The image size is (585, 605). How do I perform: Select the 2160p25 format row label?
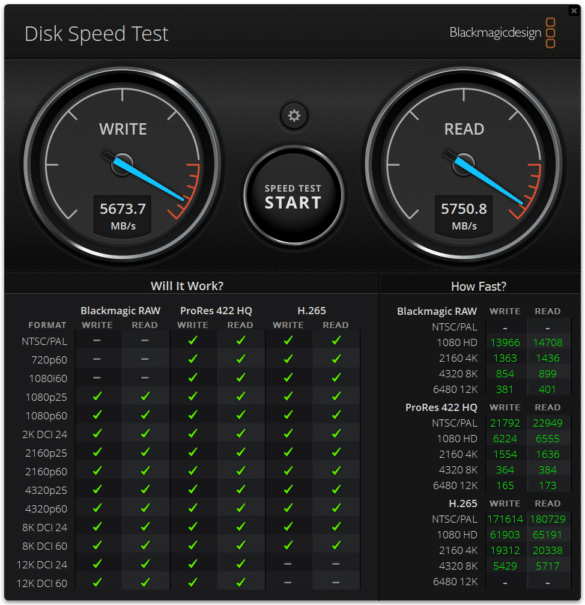(x=46, y=453)
